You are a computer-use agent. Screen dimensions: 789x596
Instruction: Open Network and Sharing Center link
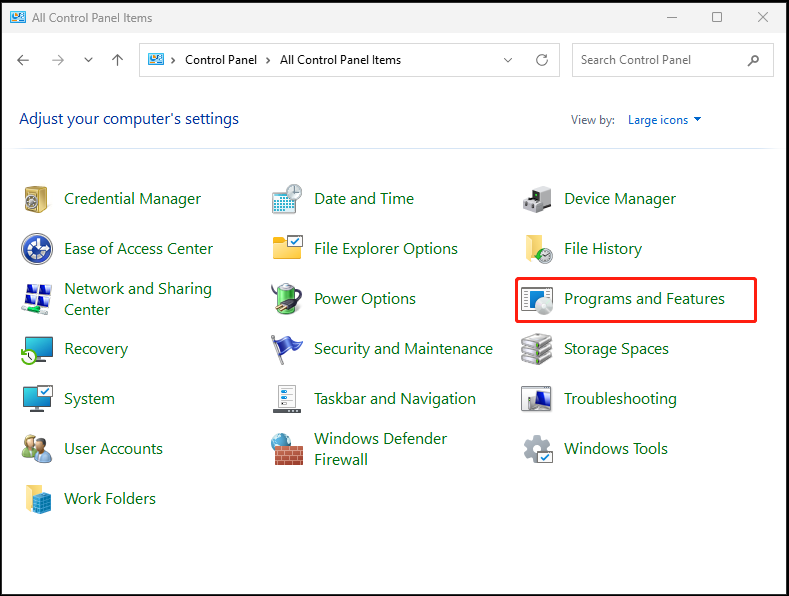click(138, 299)
